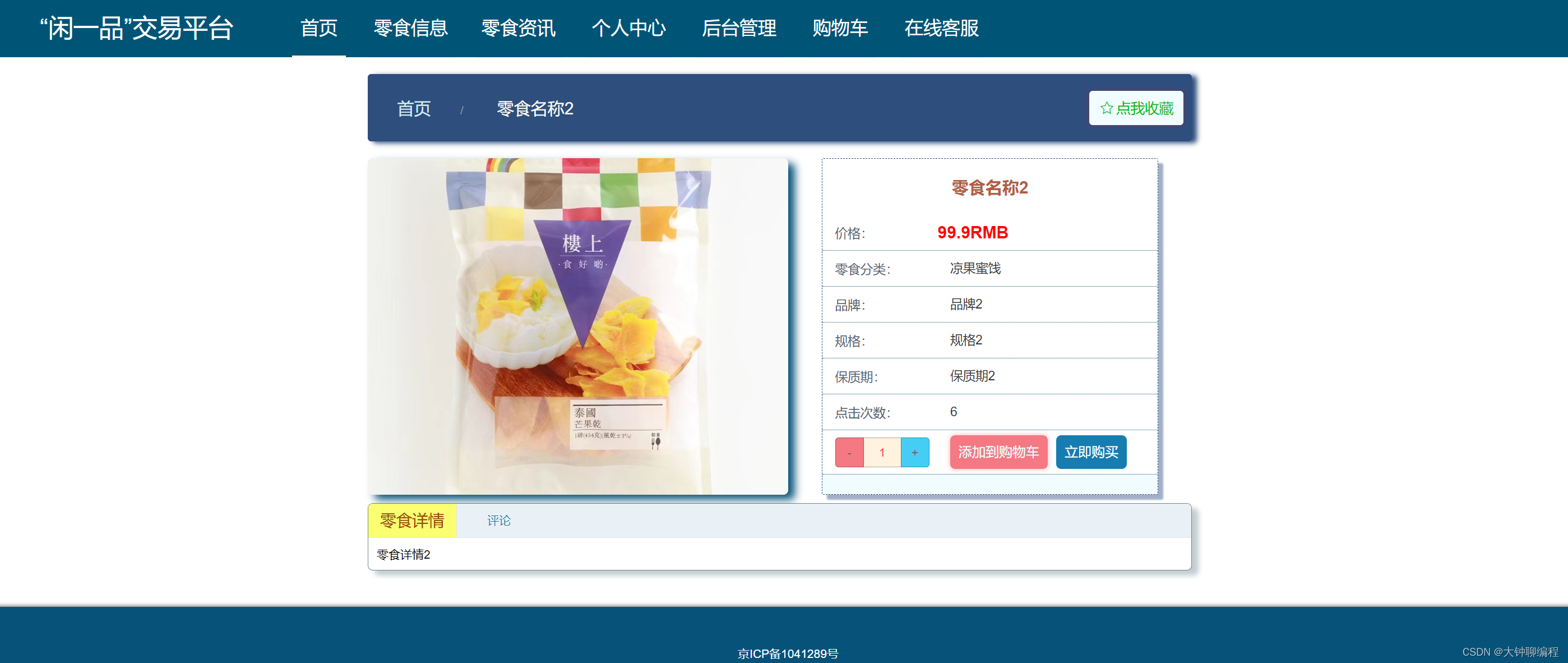Open 个人中心 personal center

point(628,28)
